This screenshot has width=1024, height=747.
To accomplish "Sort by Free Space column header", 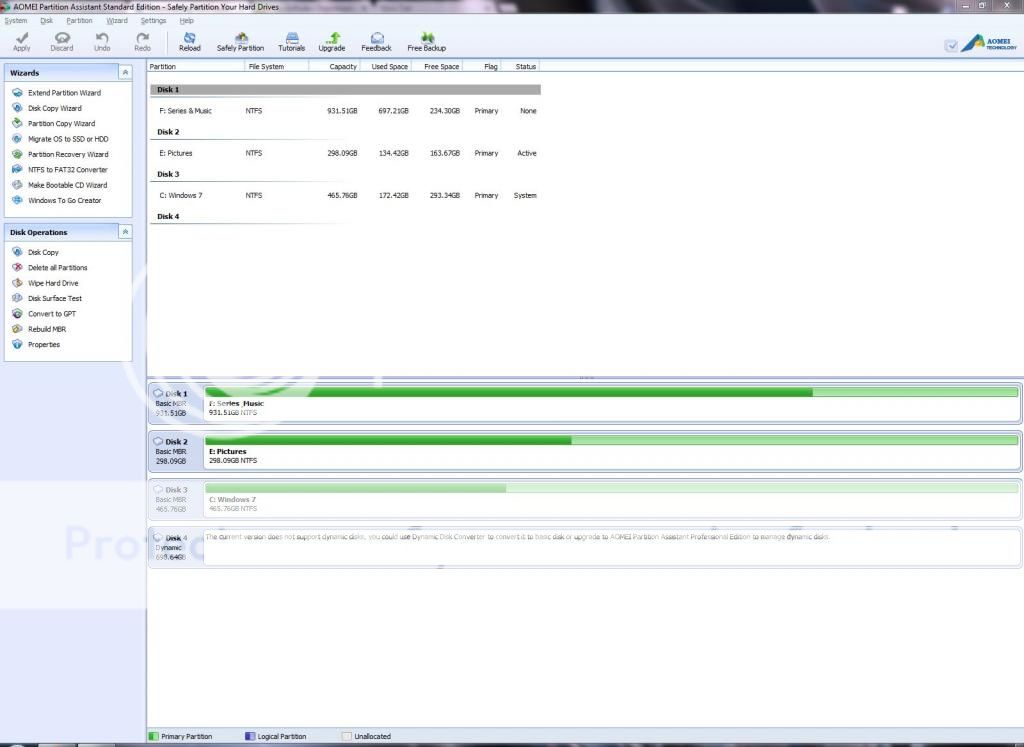I will point(437,67).
